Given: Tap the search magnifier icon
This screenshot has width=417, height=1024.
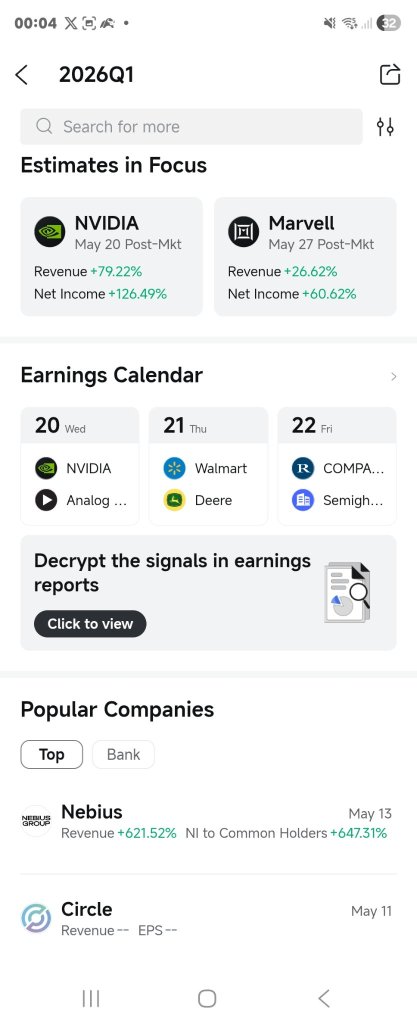Looking at the screenshot, I should (x=44, y=126).
